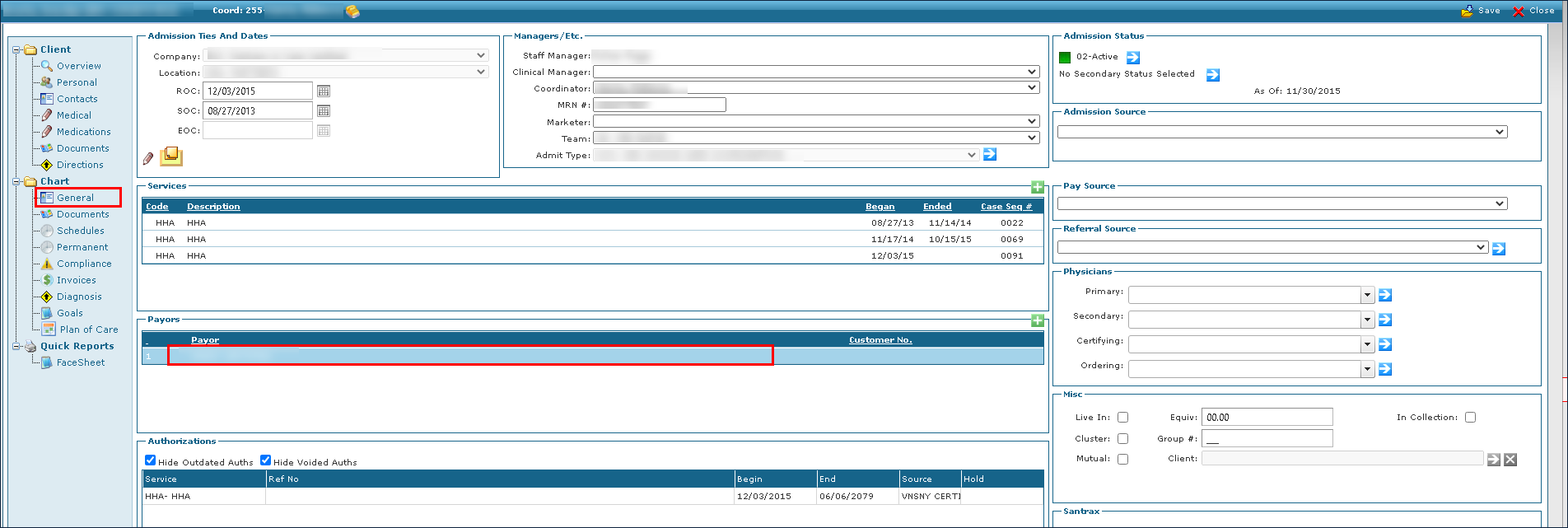The image size is (1568, 528).
Task: Uncheck Hide Voided Auths checkbox
Action: pyautogui.click(x=266, y=460)
